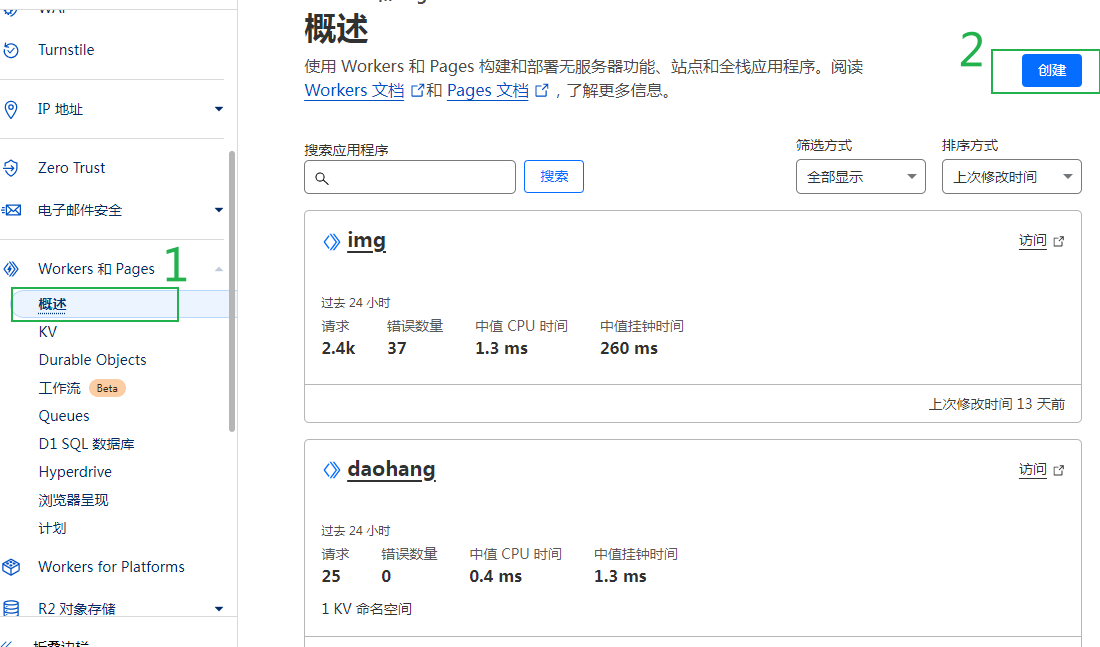Open the Workers 文档 link
This screenshot has height=647, width=1100.
click(x=354, y=91)
